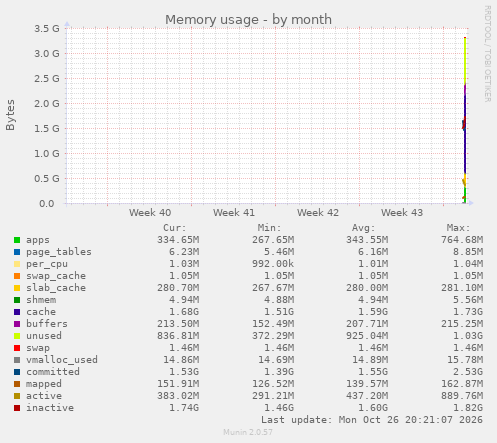Image resolution: width=497 pixels, height=443 pixels.
Task: Click the 'Cur:' column header
Action: pyautogui.click(x=175, y=228)
